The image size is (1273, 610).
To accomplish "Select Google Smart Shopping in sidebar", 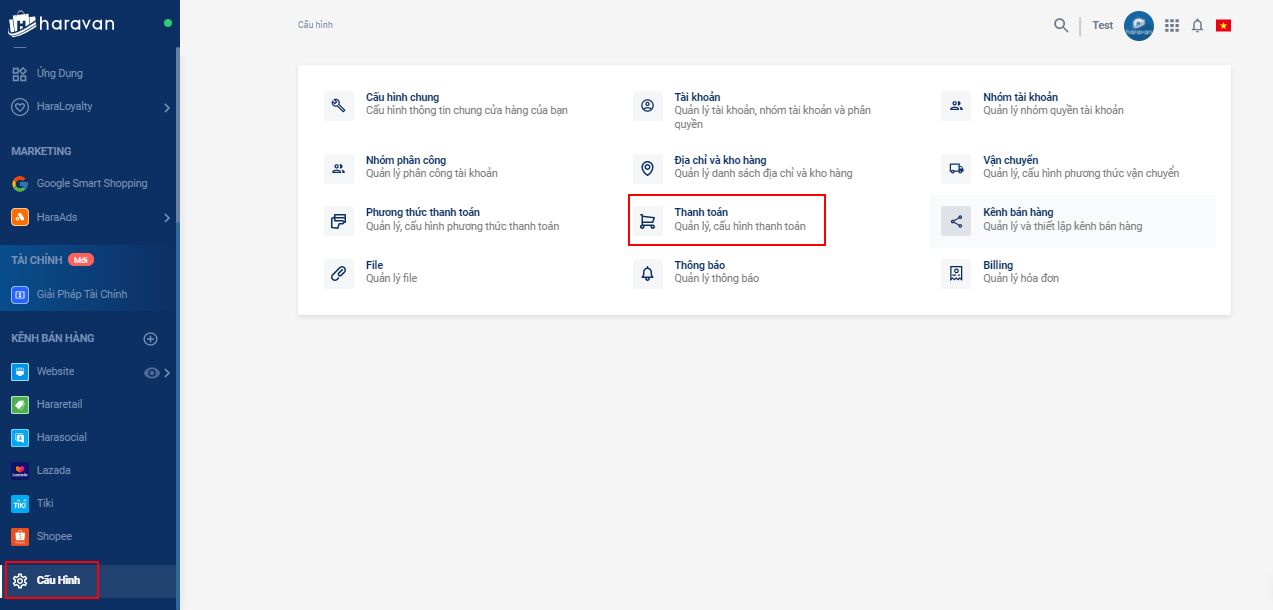I will coord(91,184).
